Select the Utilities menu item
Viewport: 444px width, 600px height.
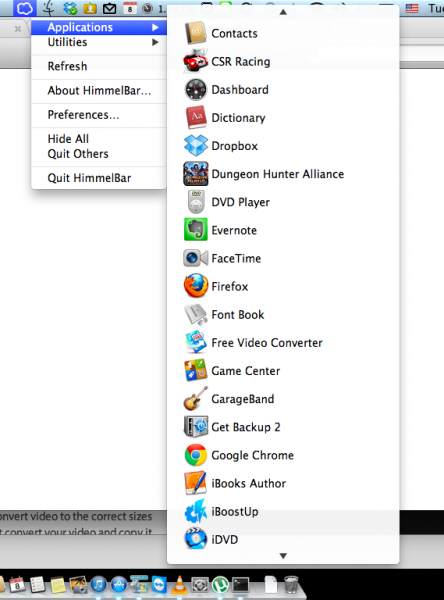99,42
